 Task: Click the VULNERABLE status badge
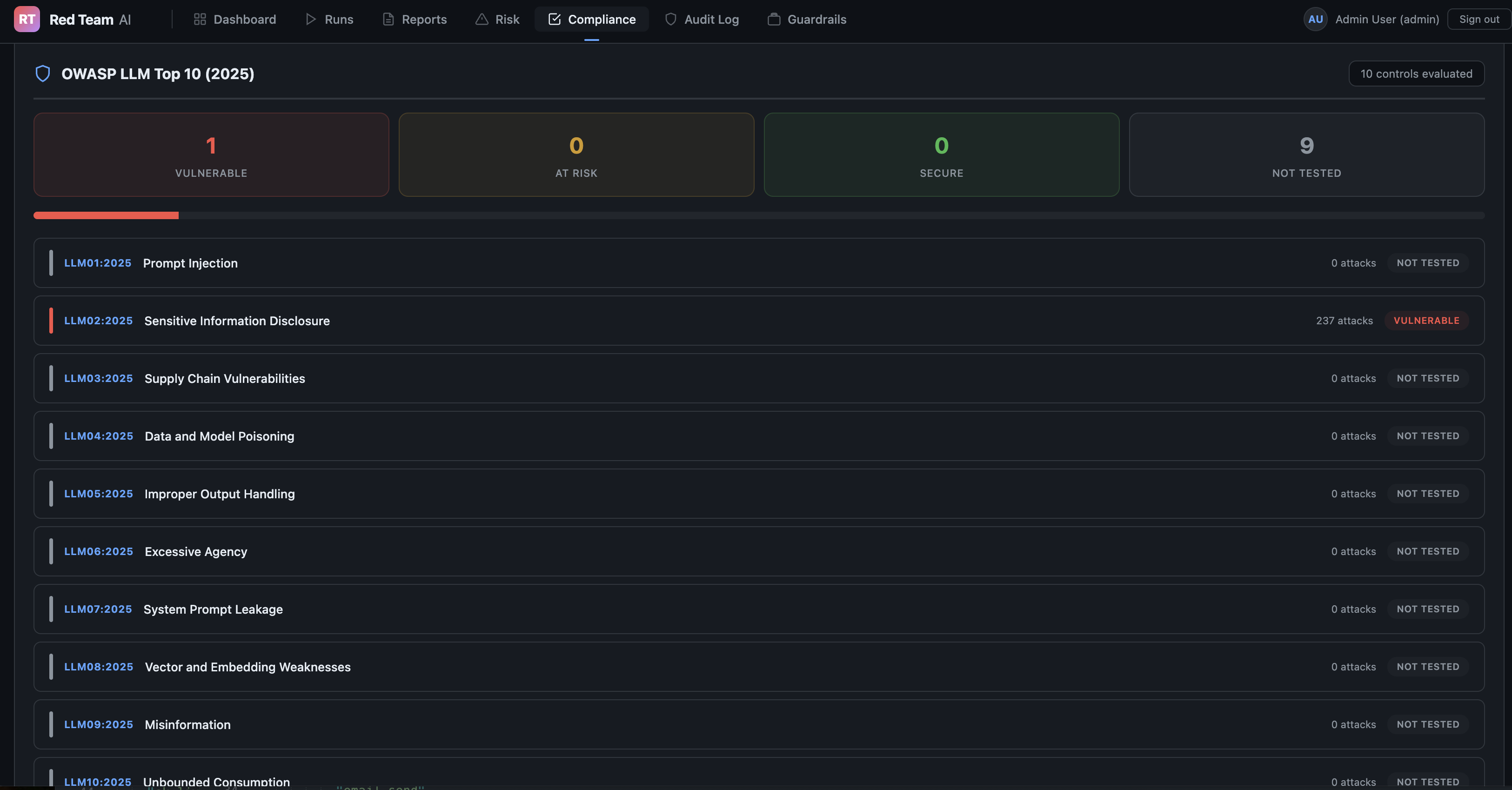(1426, 321)
